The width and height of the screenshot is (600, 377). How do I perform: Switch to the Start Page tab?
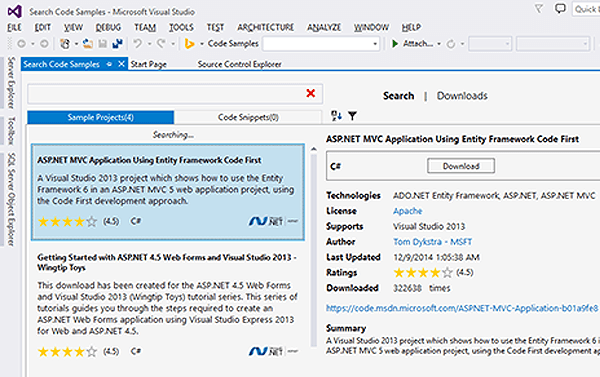coord(148,64)
